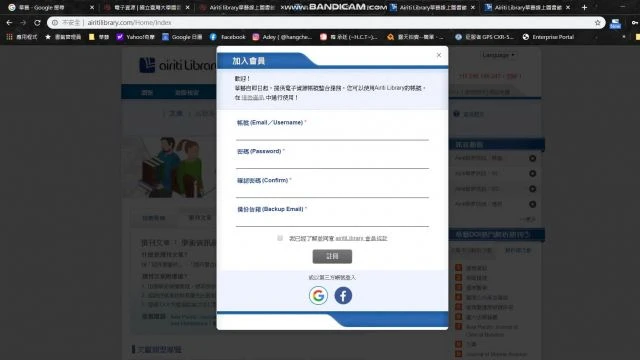Click the Password input field
This screenshot has width=640, height=360.
pos(332,162)
